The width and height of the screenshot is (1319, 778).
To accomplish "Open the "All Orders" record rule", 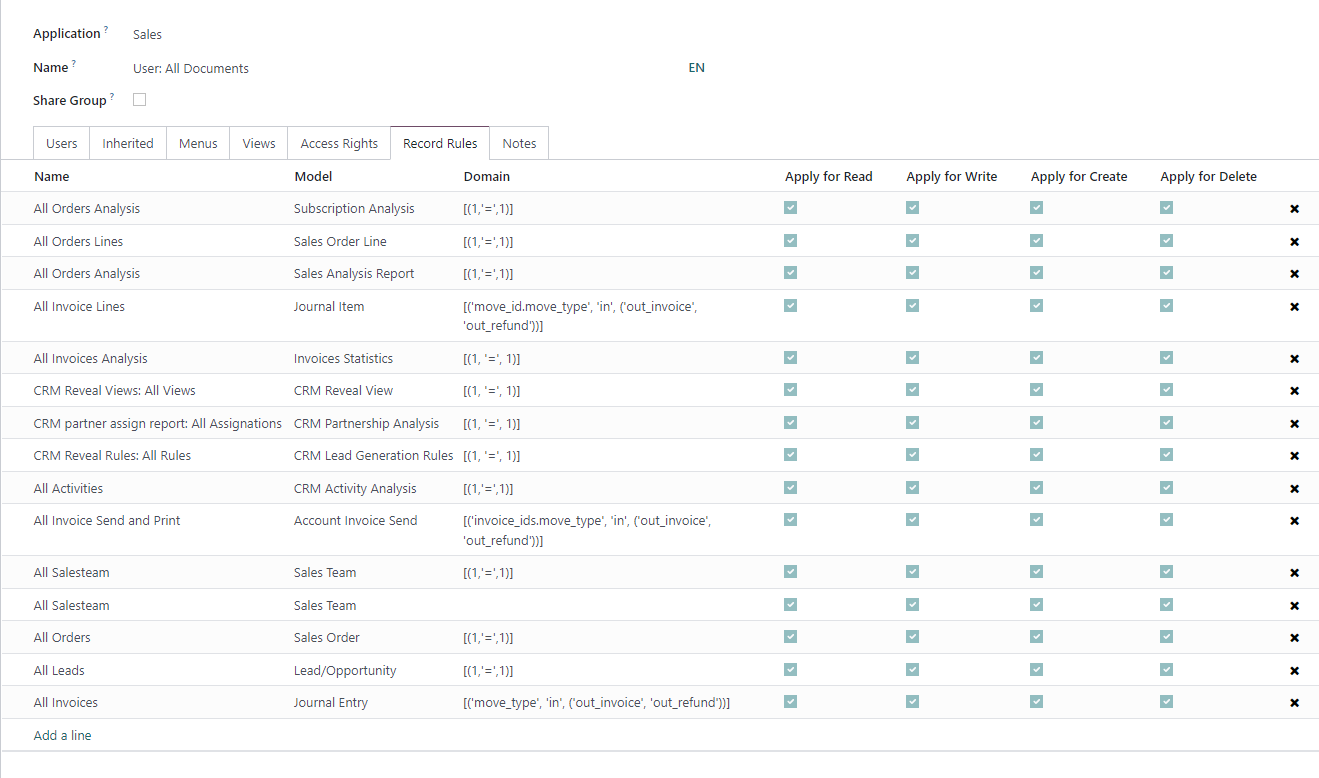I will (62, 636).
